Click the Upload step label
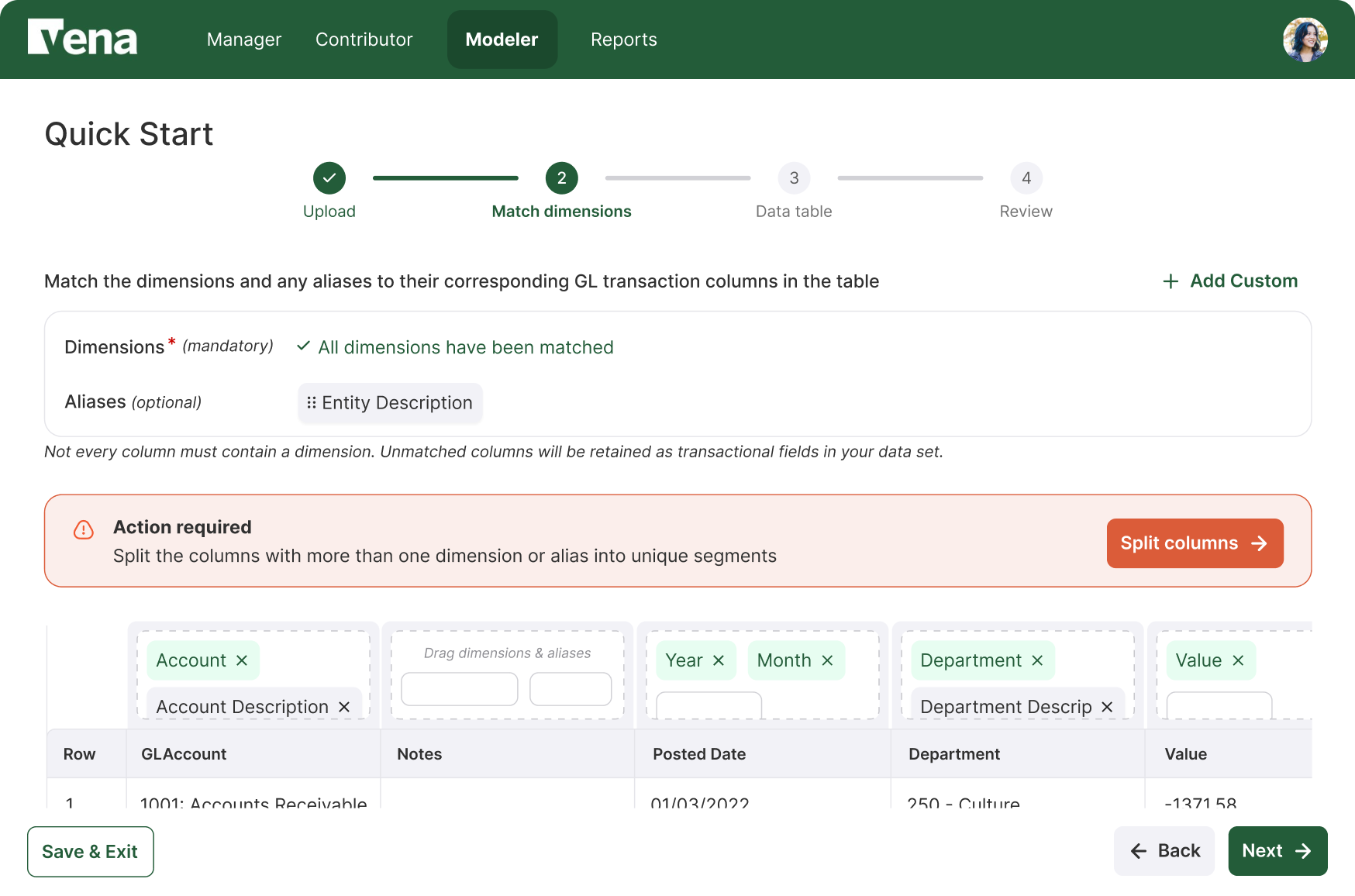Screen dimensions: 1355x896 point(329,212)
